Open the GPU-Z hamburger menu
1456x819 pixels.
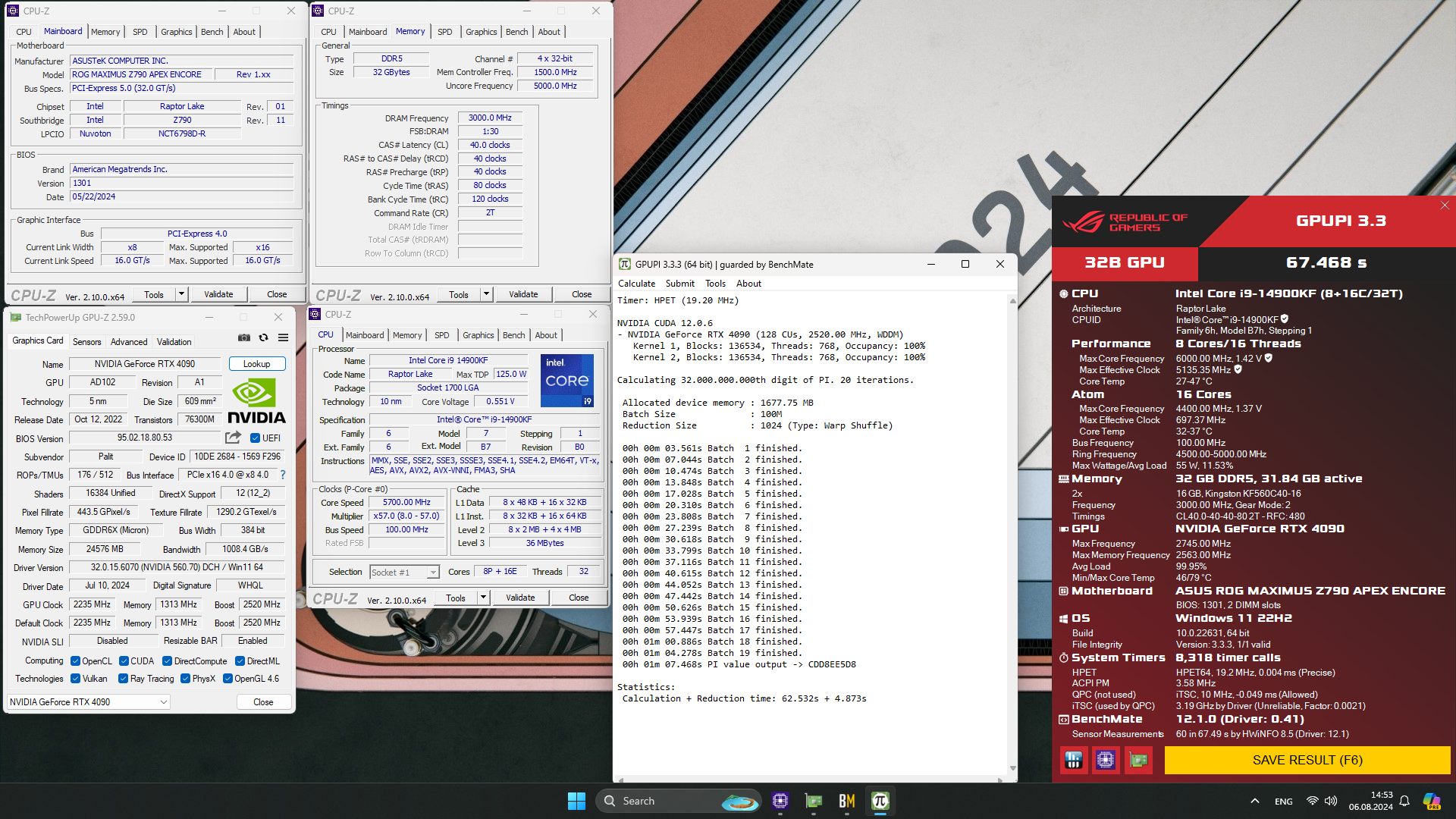coord(283,338)
